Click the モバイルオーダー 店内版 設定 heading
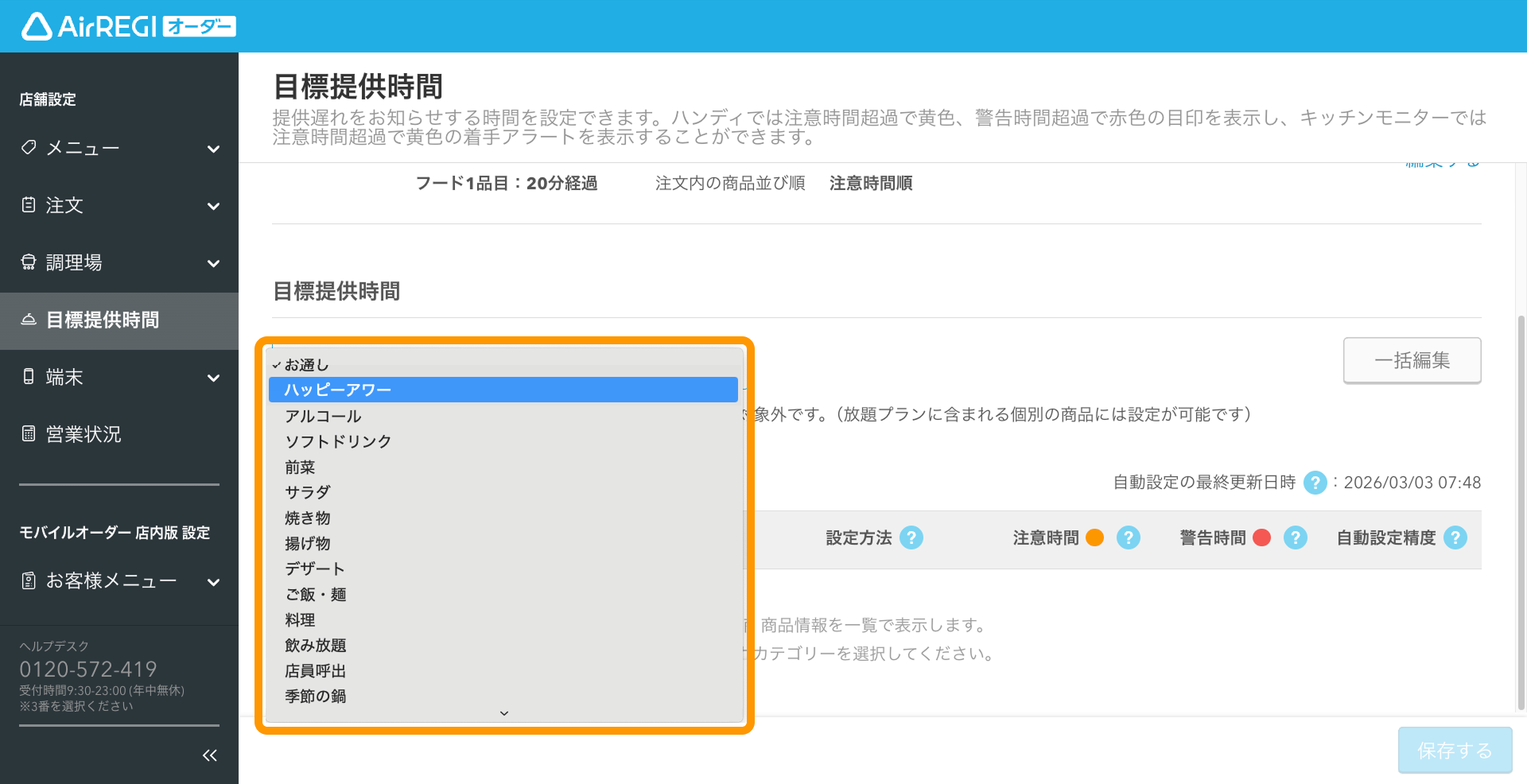This screenshot has width=1527, height=784. pos(115,533)
